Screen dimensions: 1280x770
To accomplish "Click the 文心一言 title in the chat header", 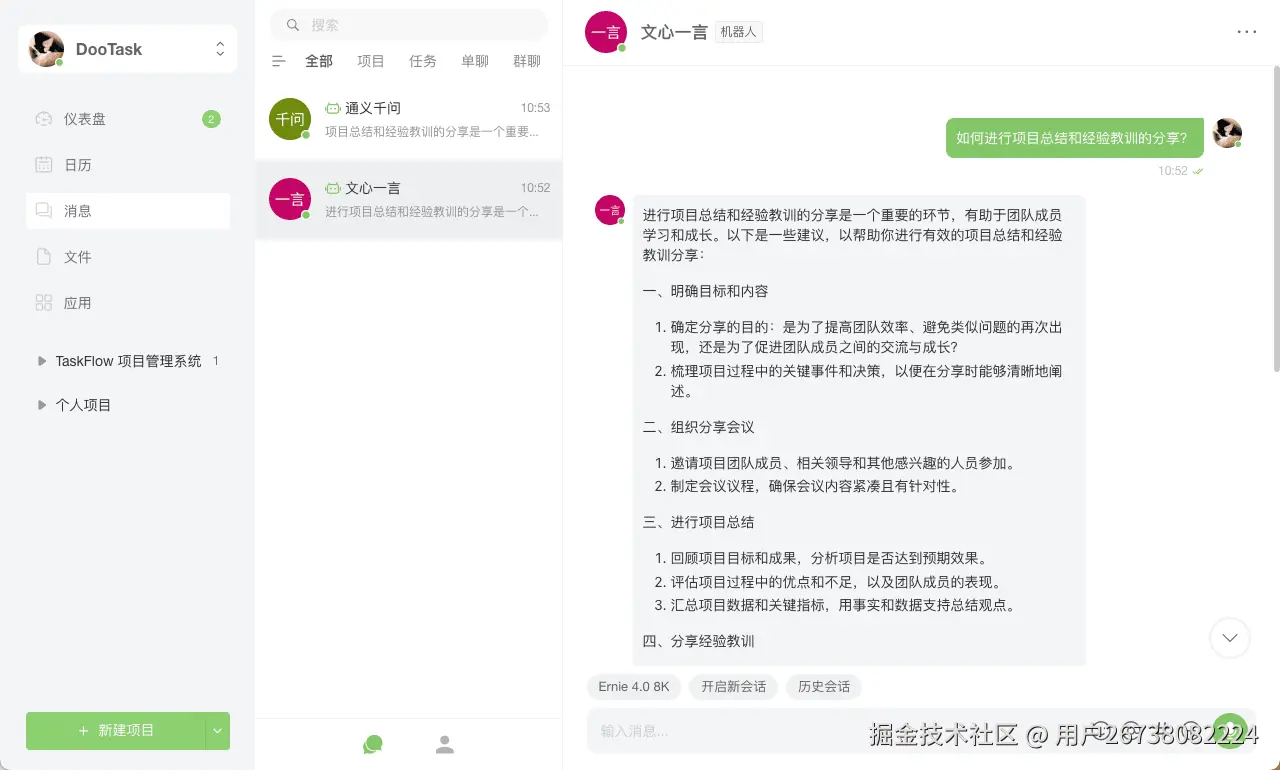I will (674, 32).
